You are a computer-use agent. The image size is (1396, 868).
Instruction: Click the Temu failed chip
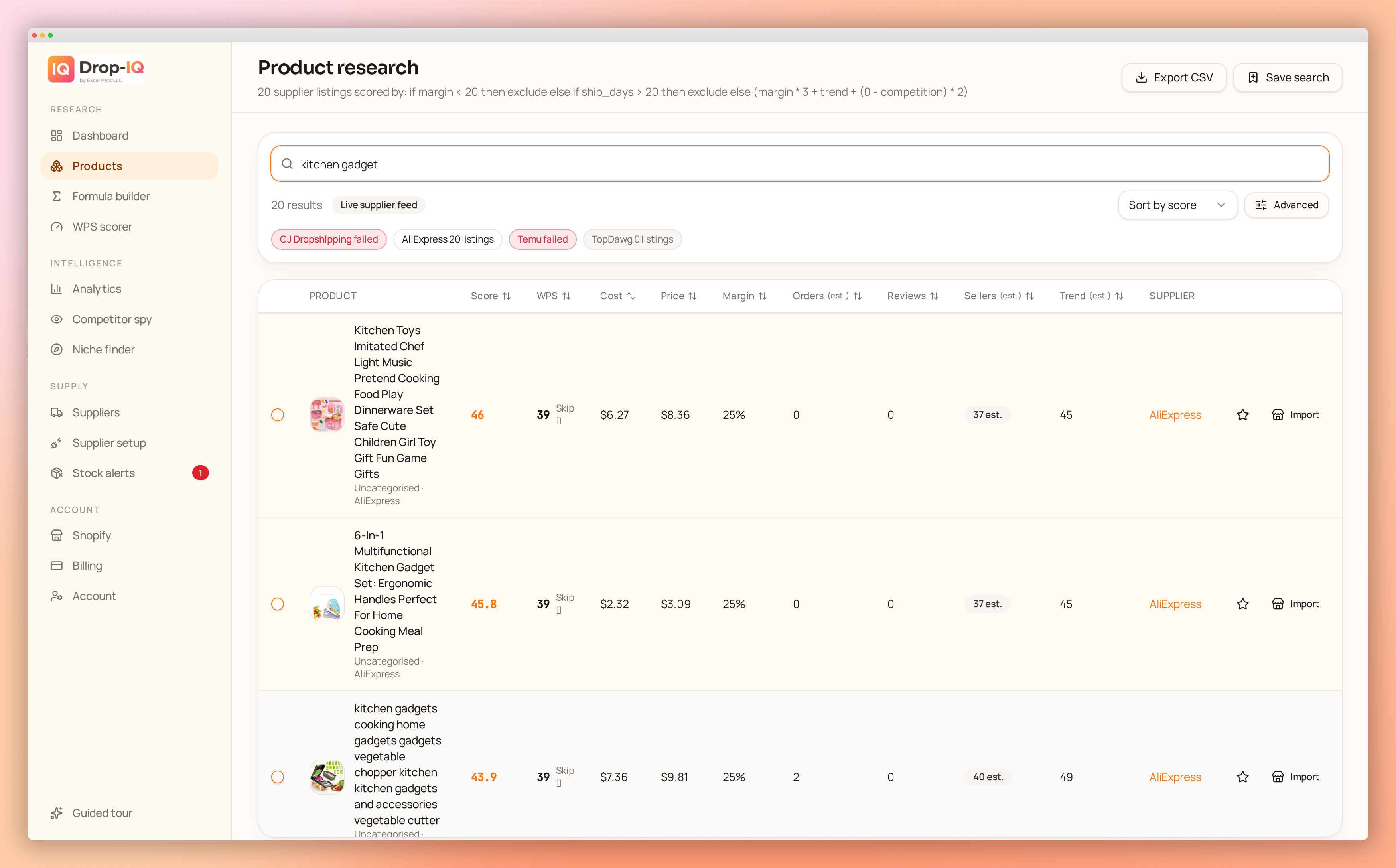tap(542, 239)
